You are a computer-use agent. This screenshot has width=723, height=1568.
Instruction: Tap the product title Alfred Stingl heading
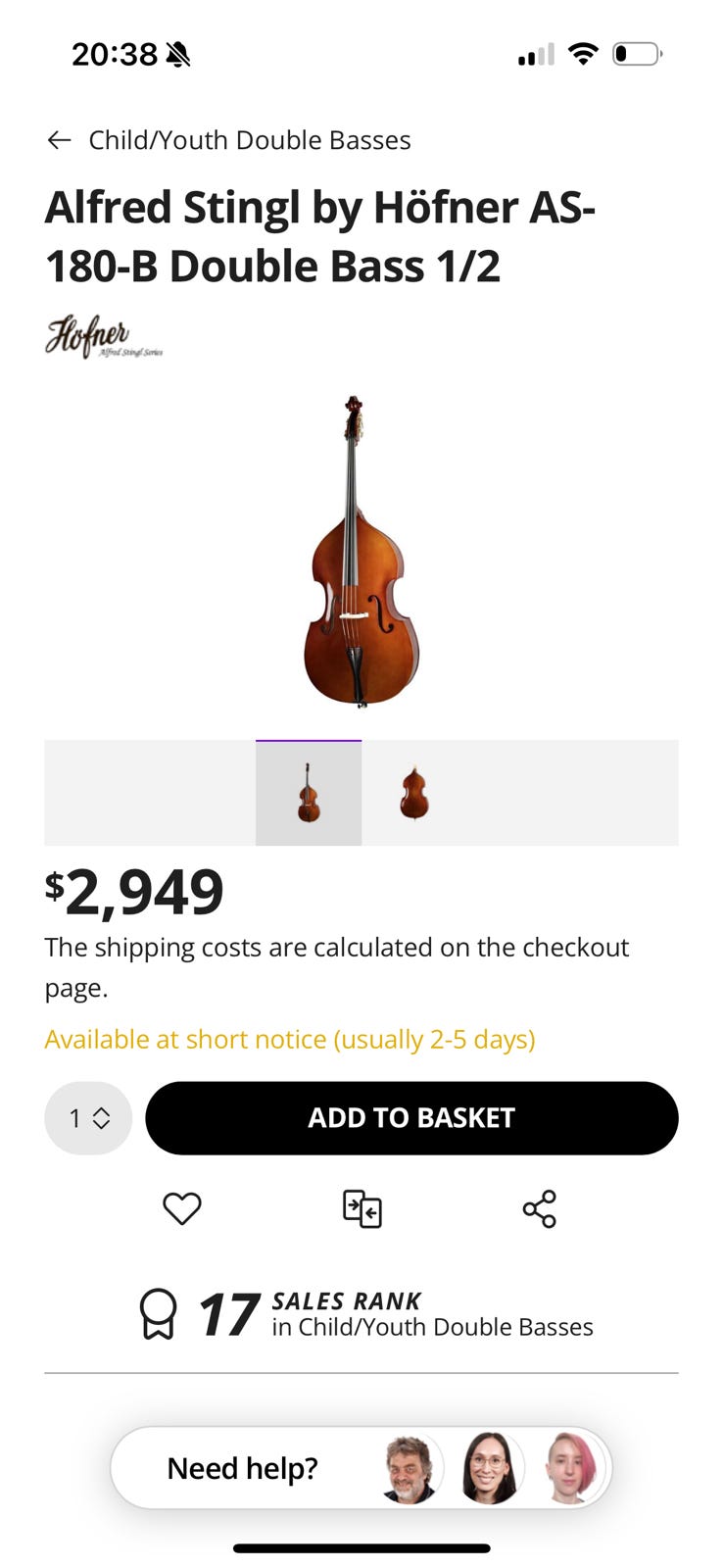[320, 236]
